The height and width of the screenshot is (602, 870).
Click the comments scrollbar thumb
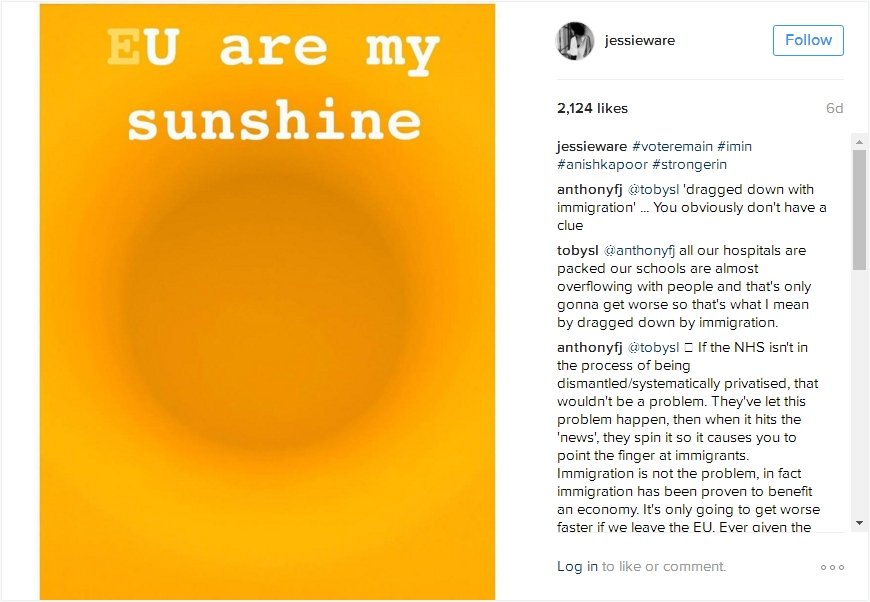(859, 210)
